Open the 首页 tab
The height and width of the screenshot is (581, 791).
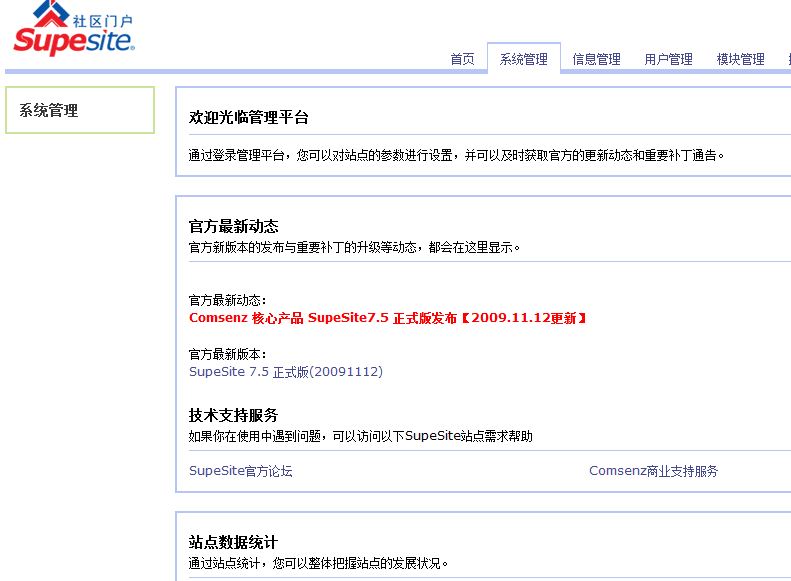(462, 60)
